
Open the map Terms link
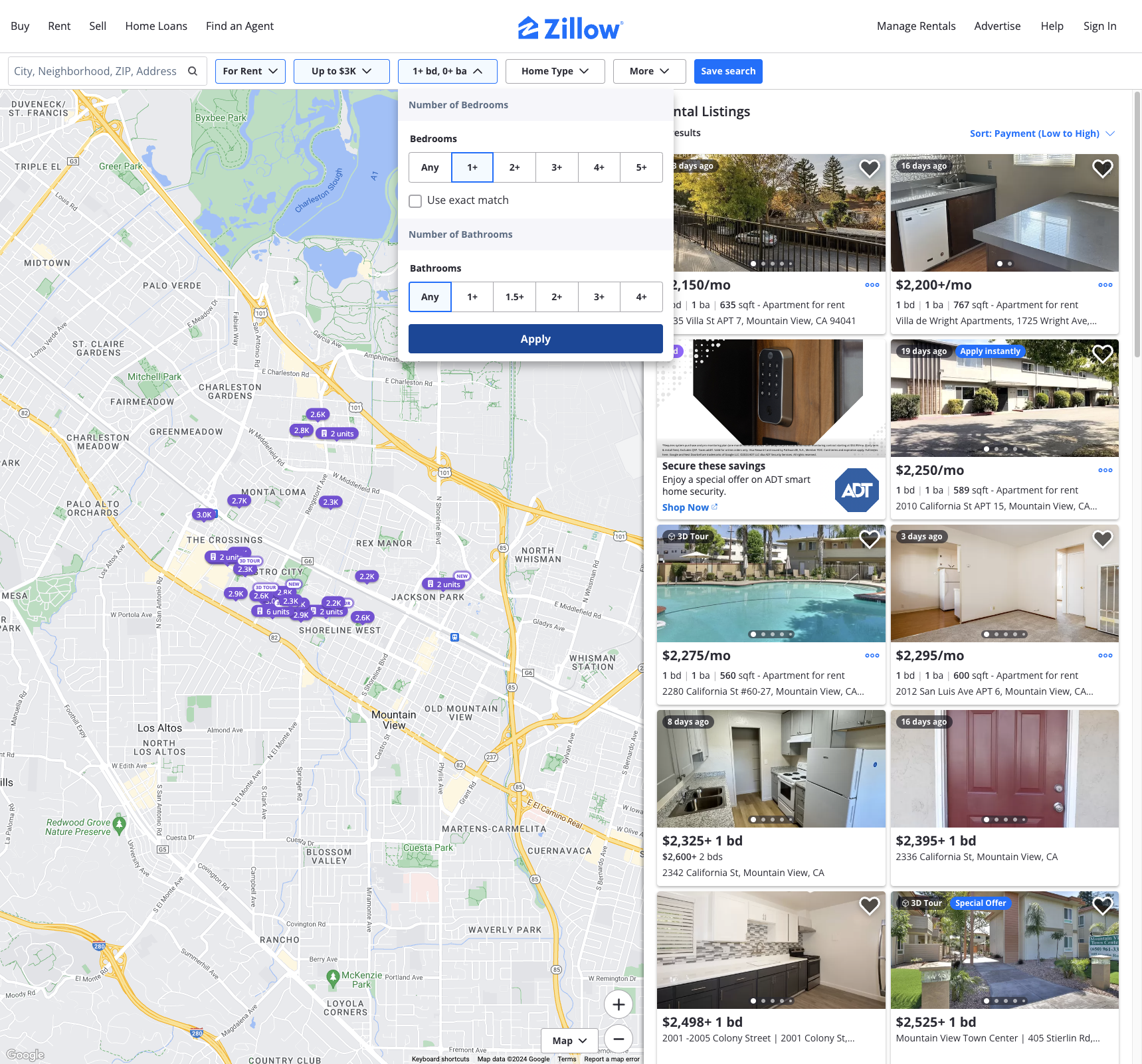click(x=567, y=1059)
